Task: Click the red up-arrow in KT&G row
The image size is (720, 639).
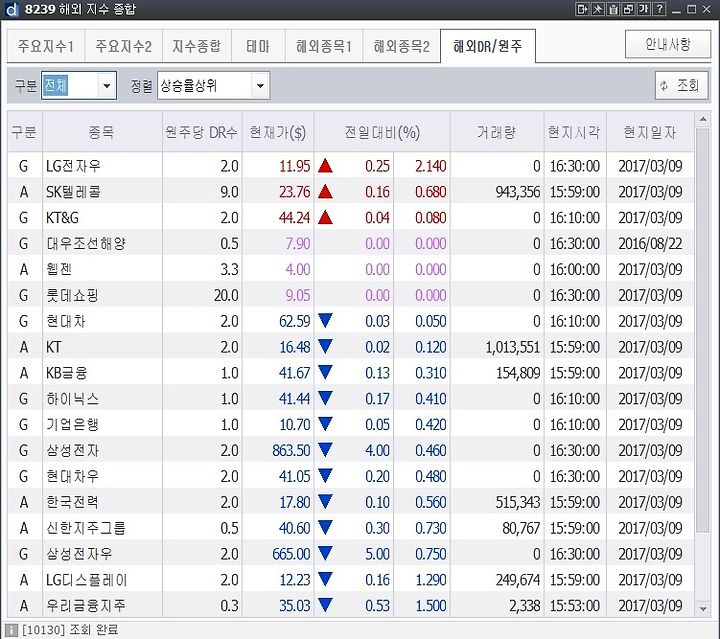Action: [325, 217]
